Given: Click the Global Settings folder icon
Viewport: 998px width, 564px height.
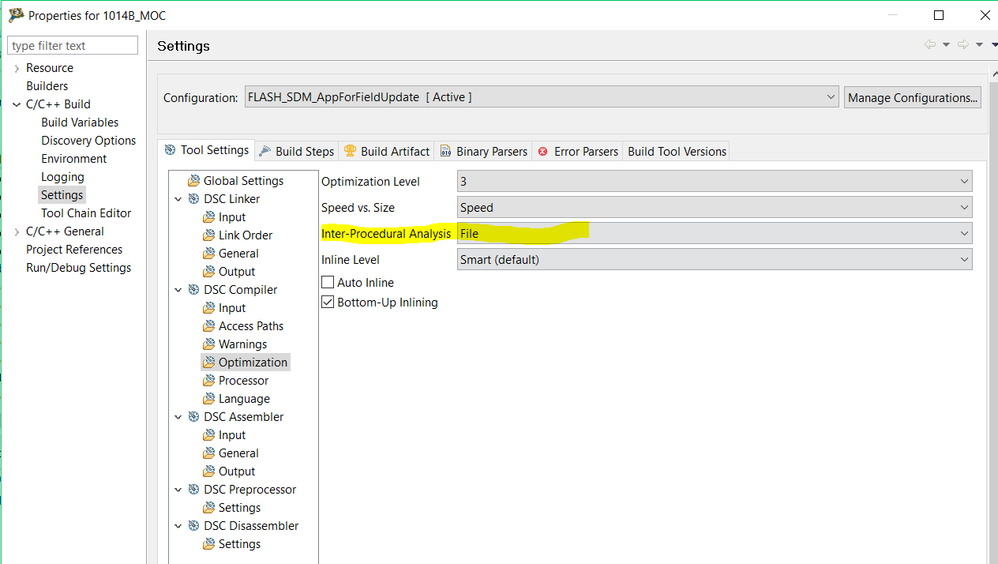Looking at the screenshot, I should (193, 181).
